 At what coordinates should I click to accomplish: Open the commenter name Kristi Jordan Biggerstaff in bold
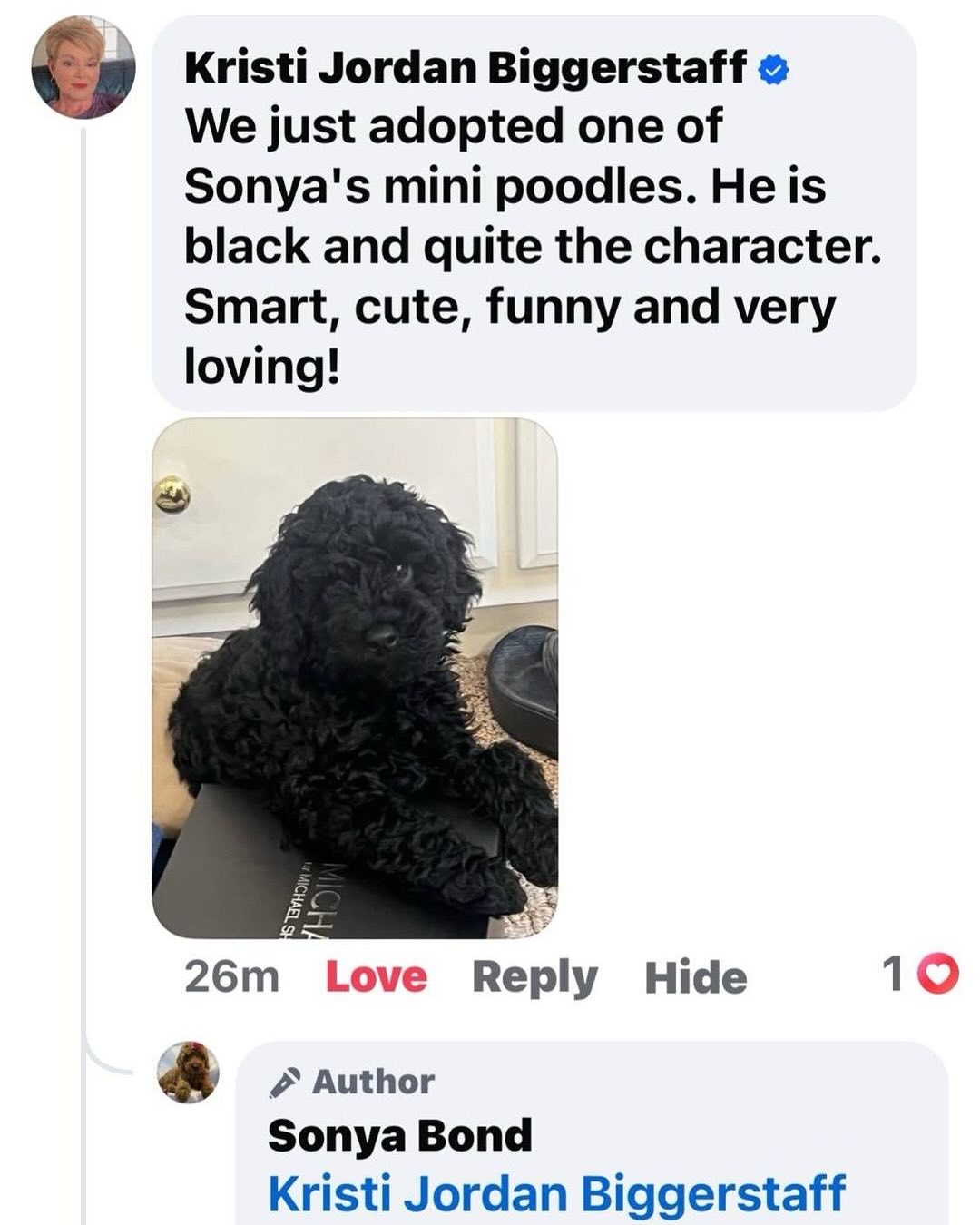pyautogui.click(x=465, y=68)
